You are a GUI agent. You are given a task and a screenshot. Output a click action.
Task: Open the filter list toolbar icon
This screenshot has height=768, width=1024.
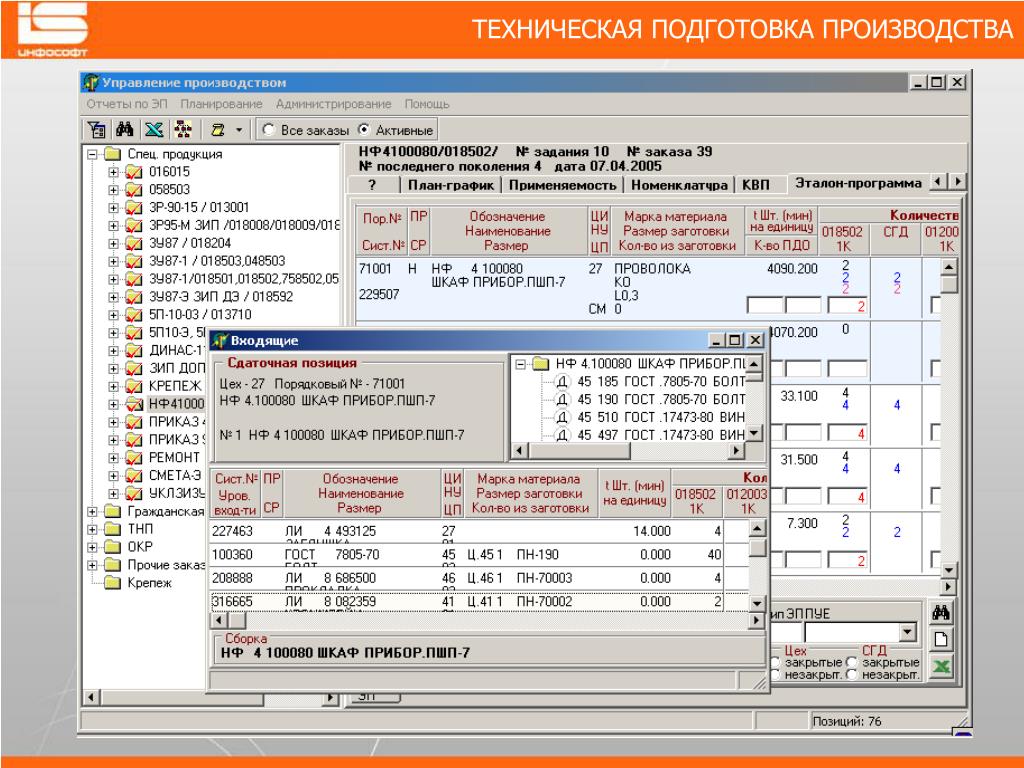tap(97, 130)
